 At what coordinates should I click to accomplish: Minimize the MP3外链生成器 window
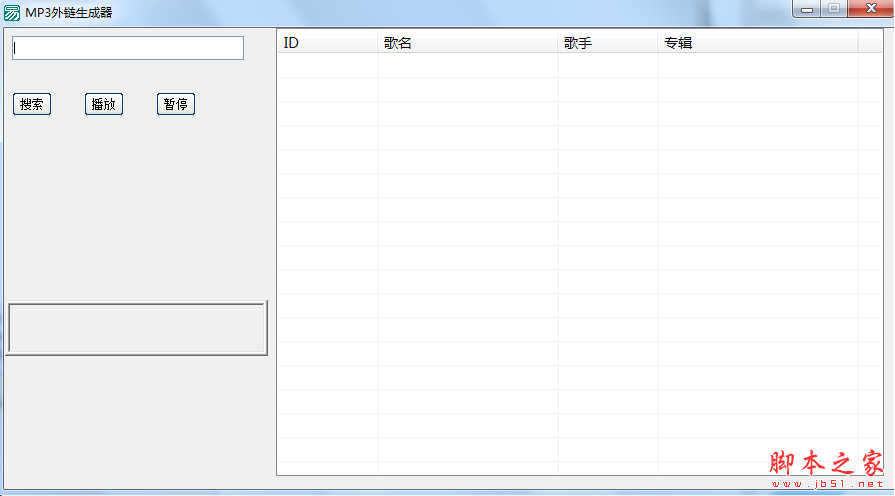[x=807, y=9]
